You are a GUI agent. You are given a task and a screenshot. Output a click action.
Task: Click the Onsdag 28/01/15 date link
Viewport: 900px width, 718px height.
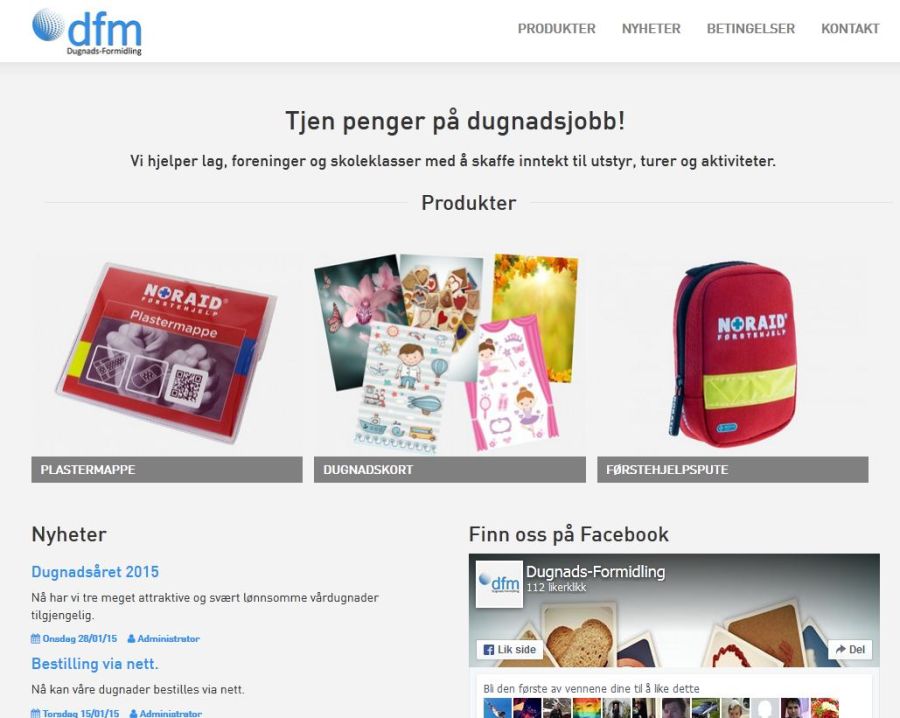pos(80,638)
